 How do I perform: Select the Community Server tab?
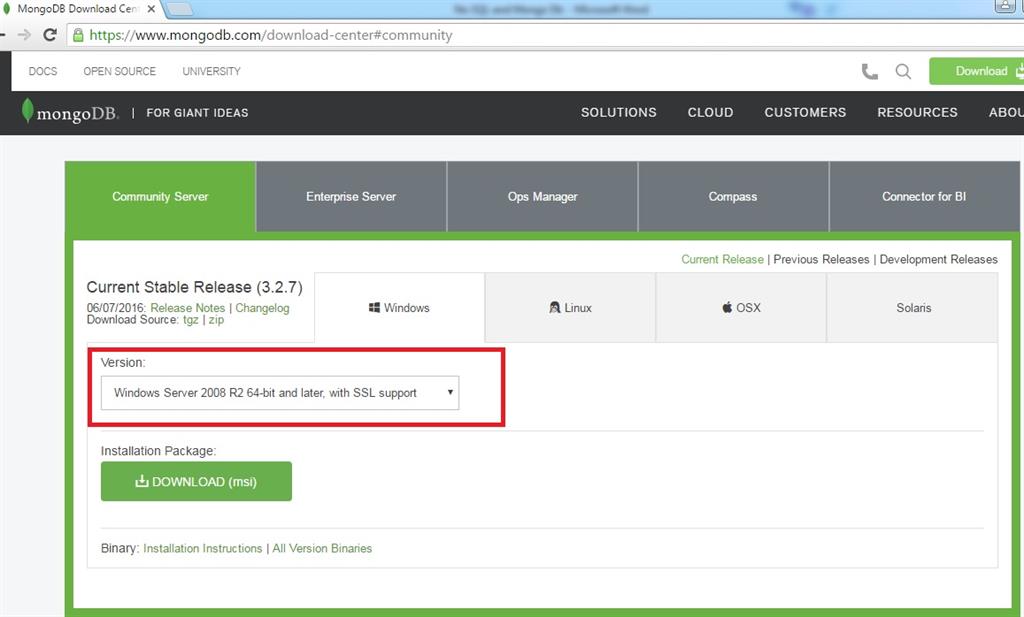point(160,197)
